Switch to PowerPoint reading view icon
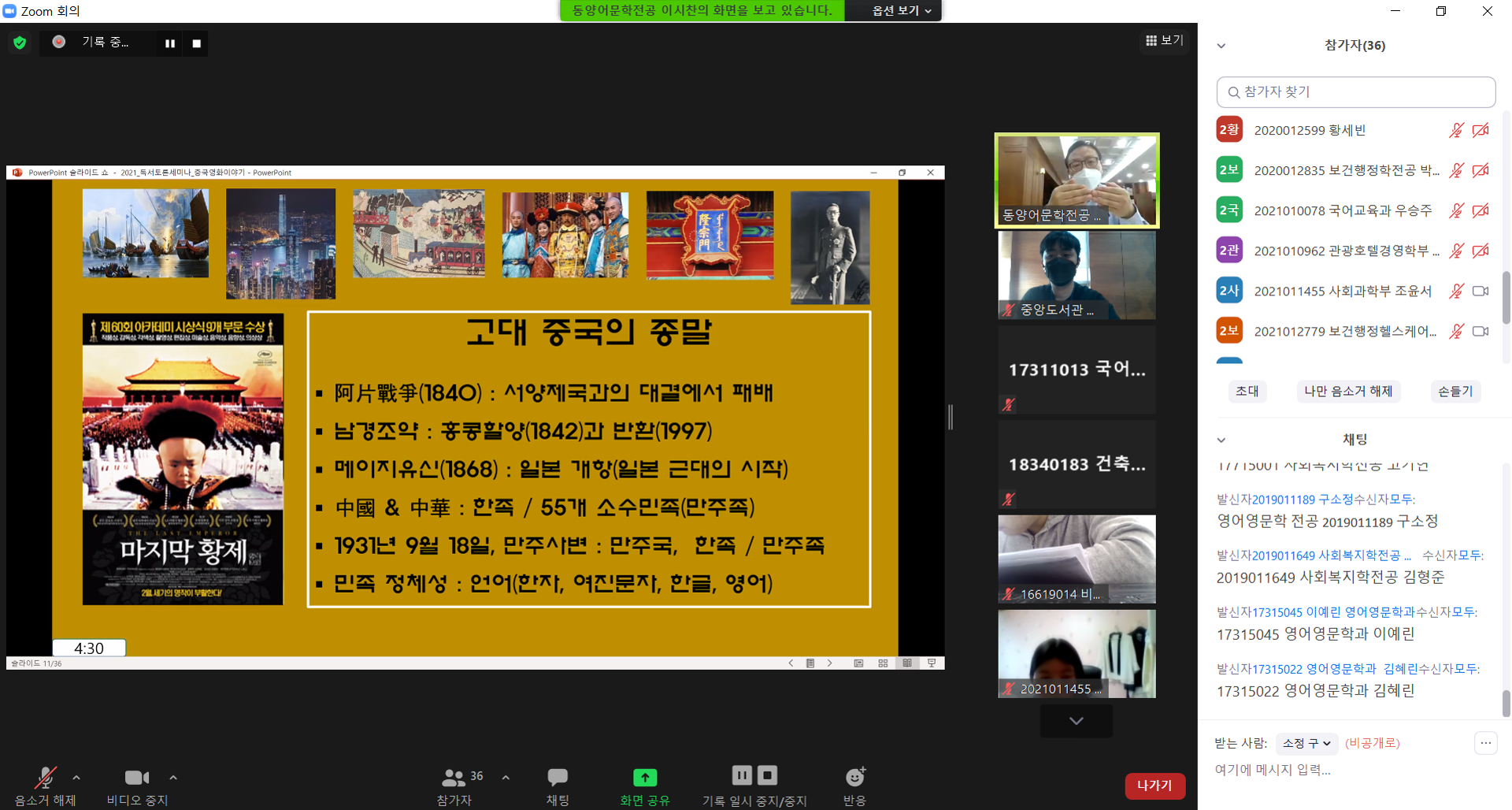Viewport: 1512px width, 810px height. pyautogui.click(x=907, y=663)
